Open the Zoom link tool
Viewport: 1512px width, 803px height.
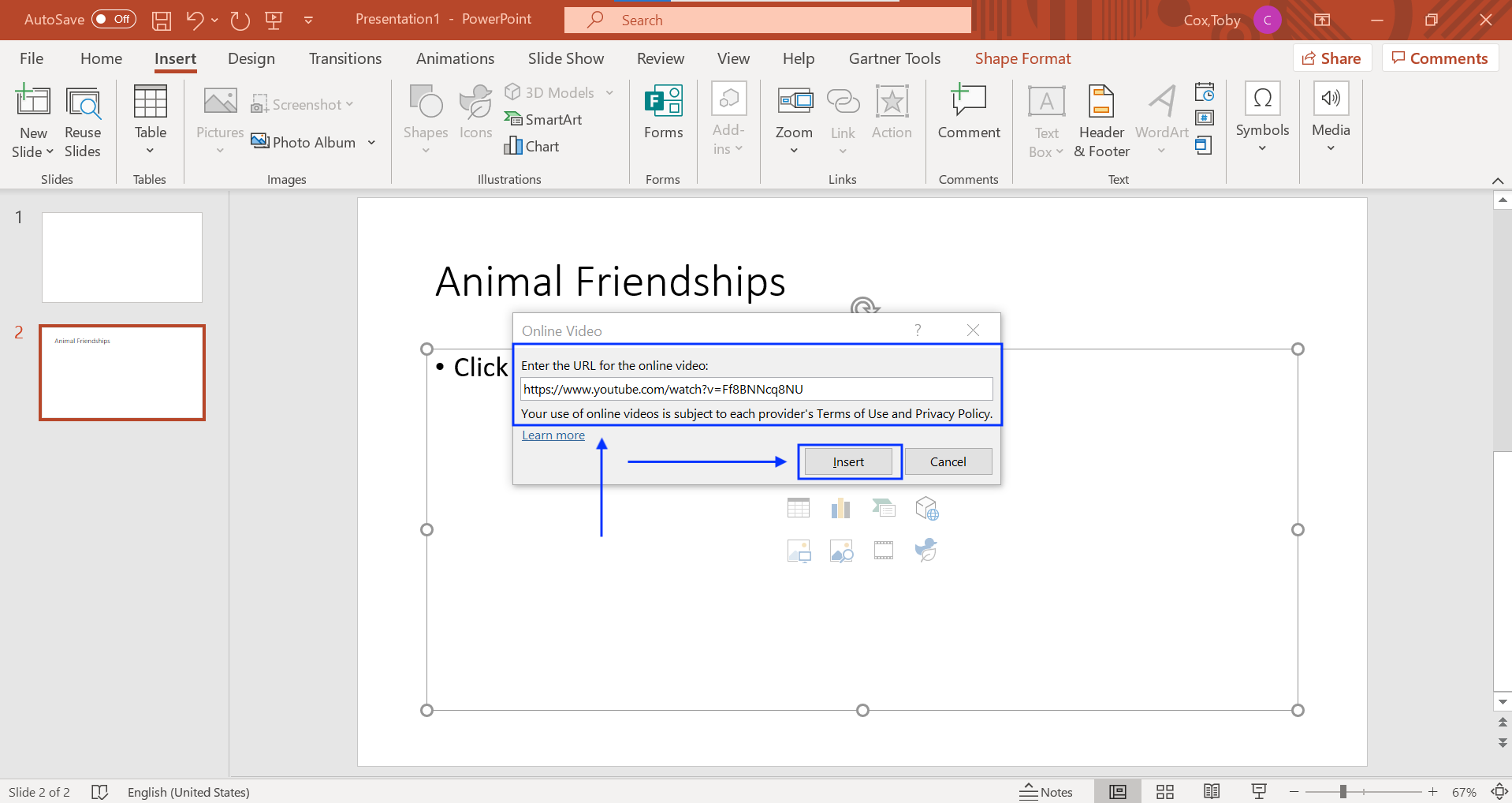coord(794,120)
